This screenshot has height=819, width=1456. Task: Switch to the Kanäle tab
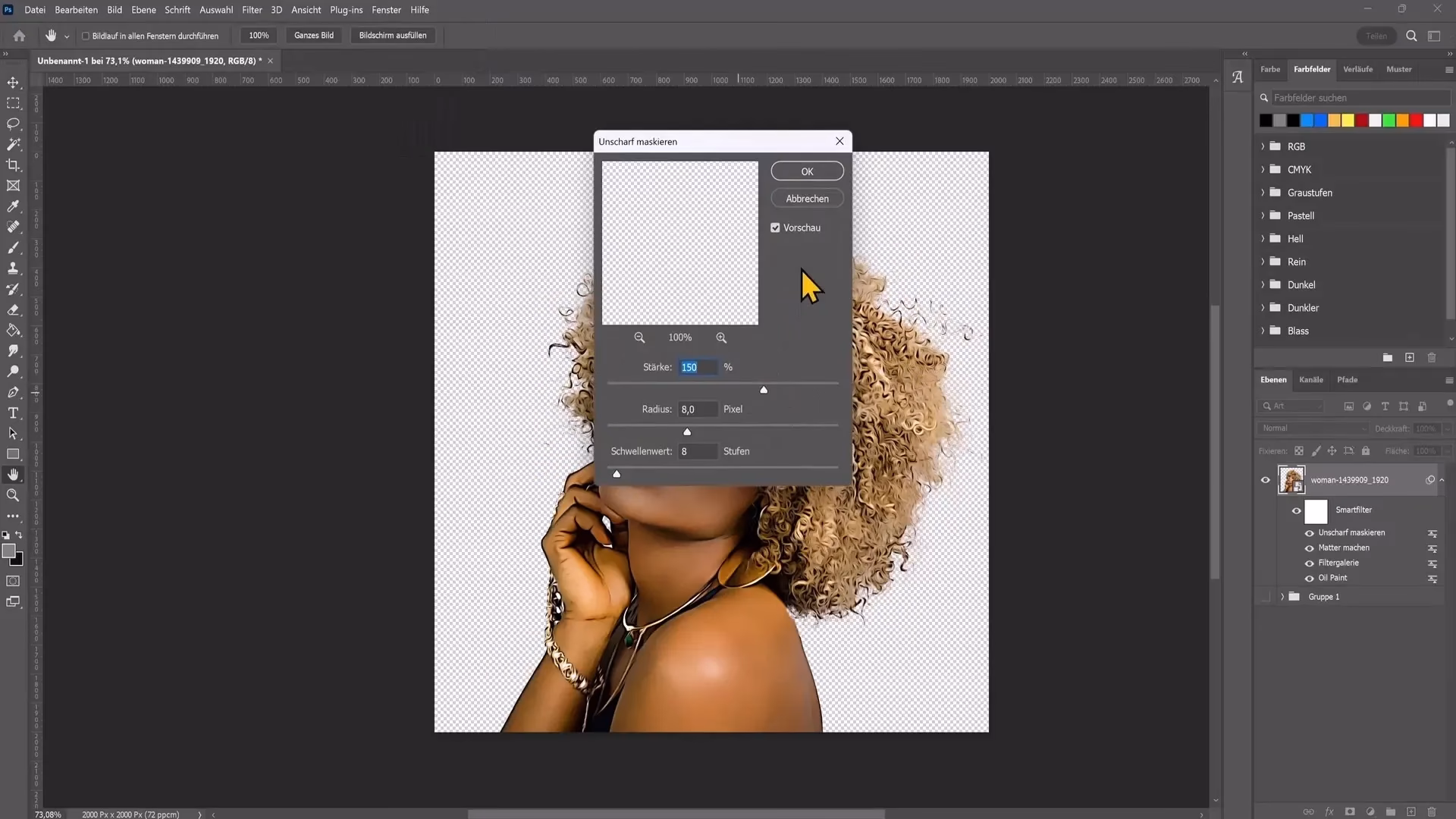[1311, 379]
